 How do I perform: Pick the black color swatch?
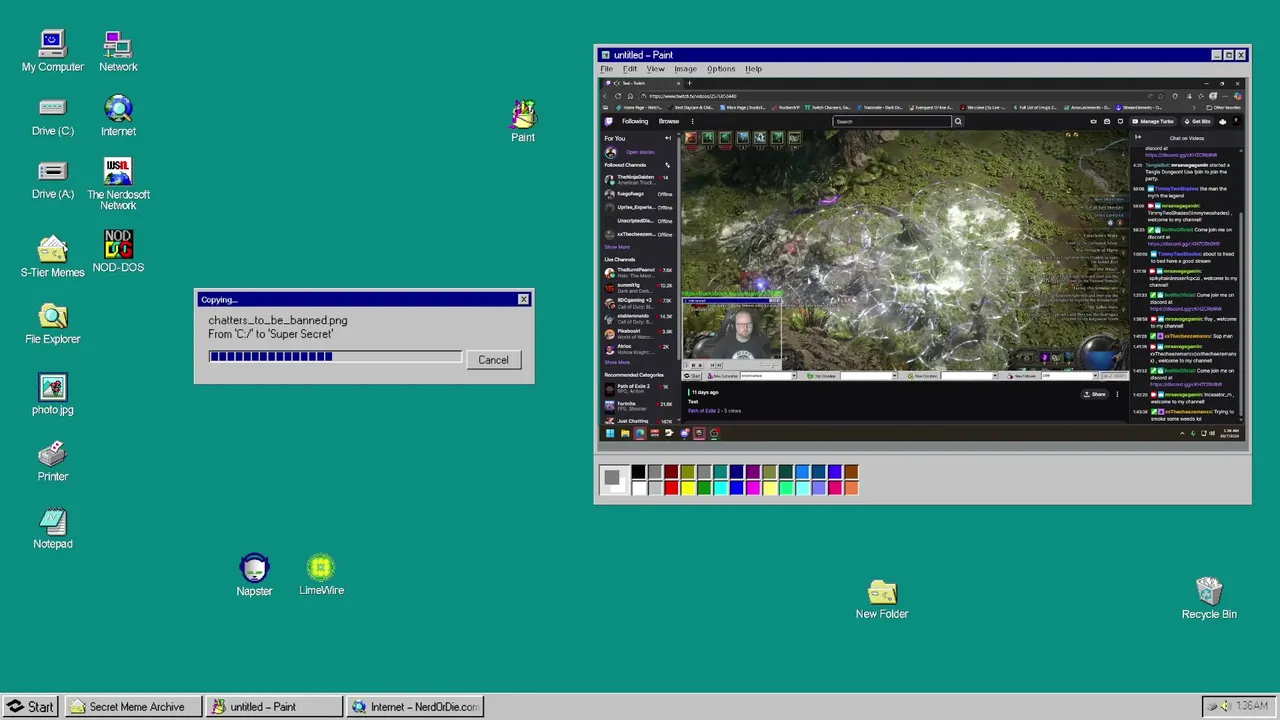638,472
